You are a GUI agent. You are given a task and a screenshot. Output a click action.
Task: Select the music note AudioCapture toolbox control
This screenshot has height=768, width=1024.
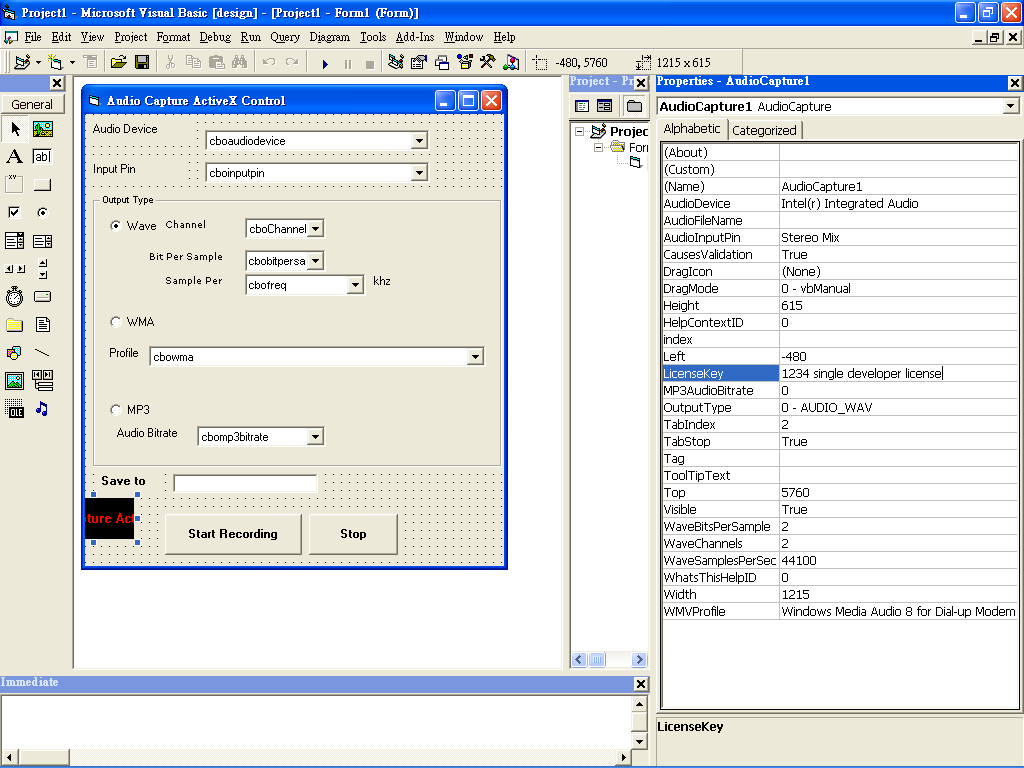click(42, 409)
